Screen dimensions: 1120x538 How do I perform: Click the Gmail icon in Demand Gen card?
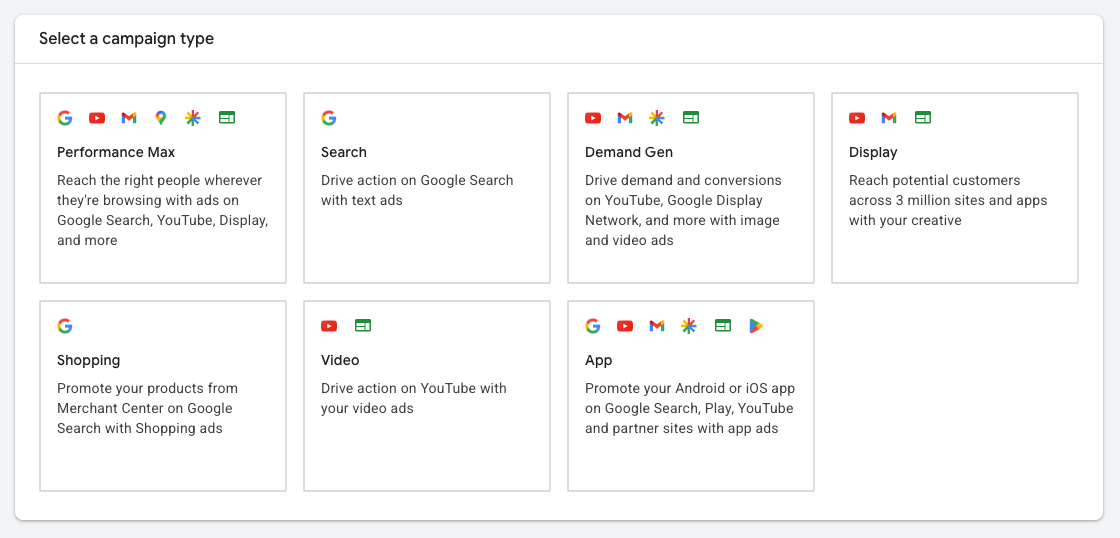625,118
